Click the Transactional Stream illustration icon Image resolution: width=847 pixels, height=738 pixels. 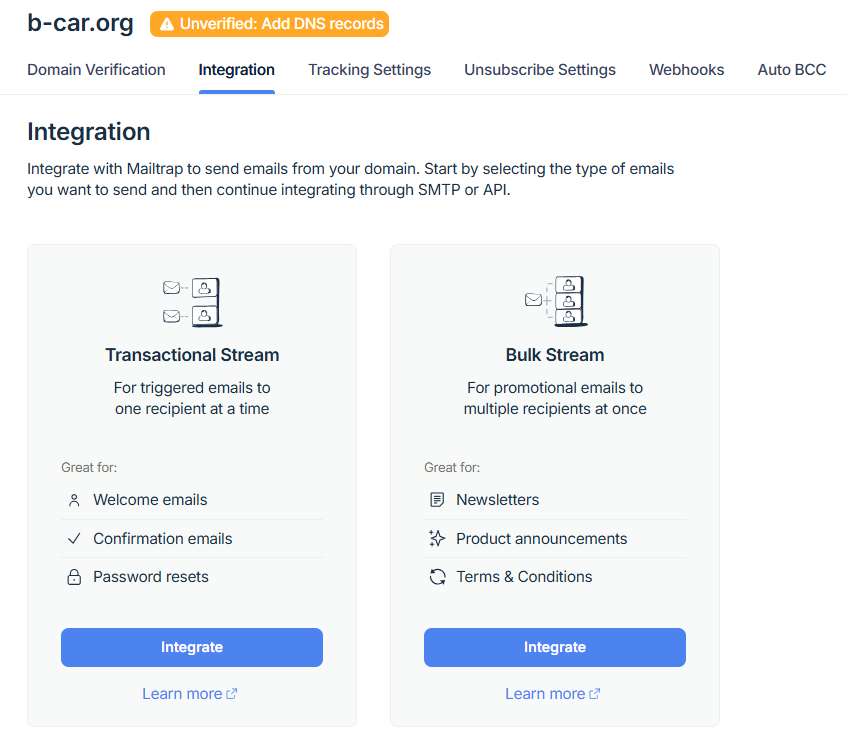click(x=192, y=302)
